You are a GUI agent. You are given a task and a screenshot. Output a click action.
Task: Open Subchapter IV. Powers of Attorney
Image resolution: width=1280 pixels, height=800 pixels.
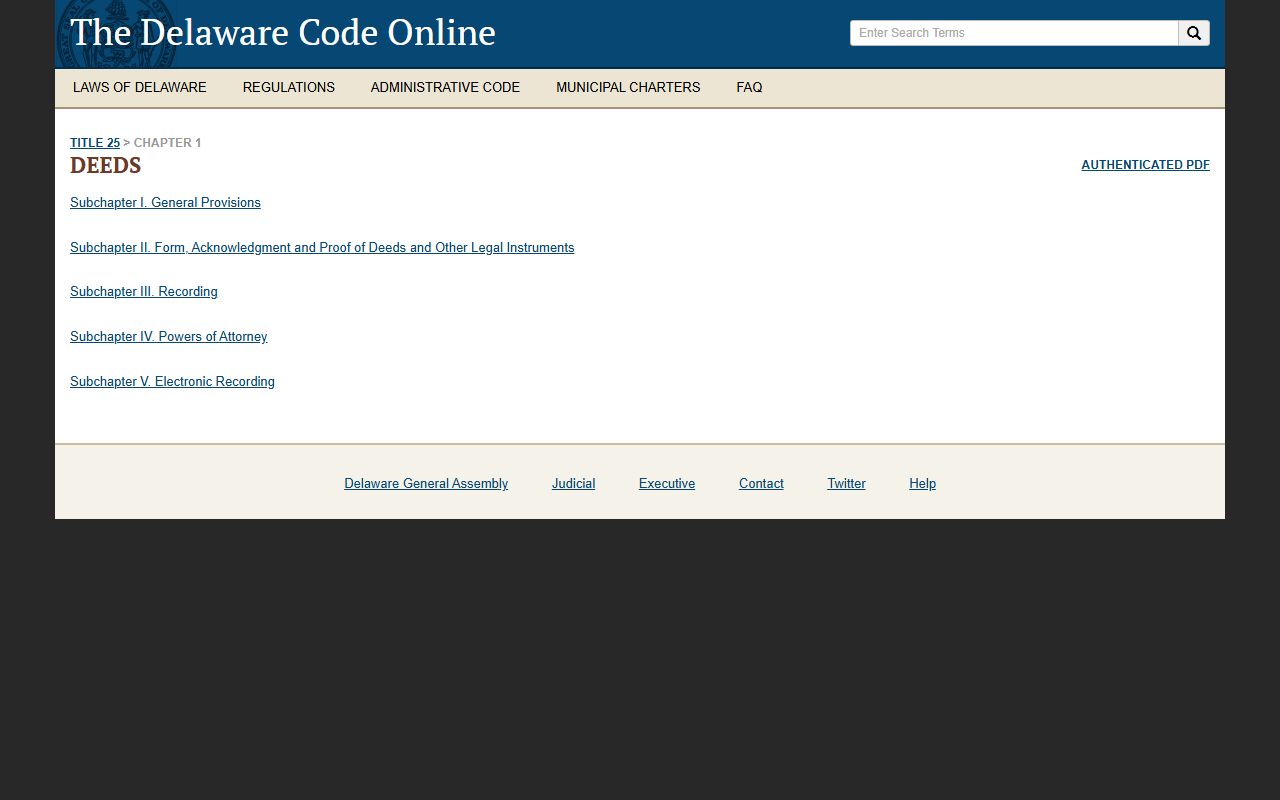[169, 337]
